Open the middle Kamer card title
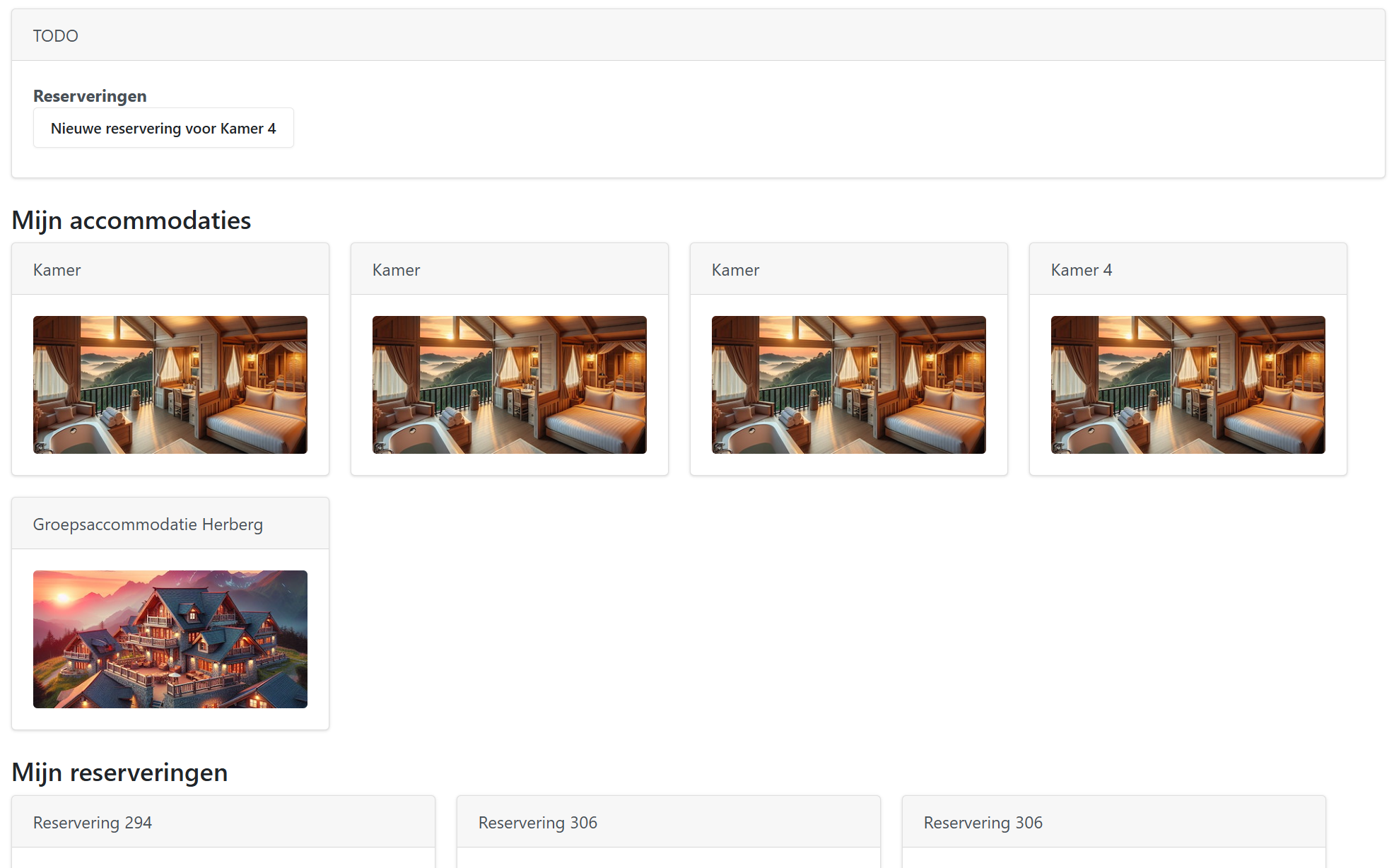 pos(397,270)
